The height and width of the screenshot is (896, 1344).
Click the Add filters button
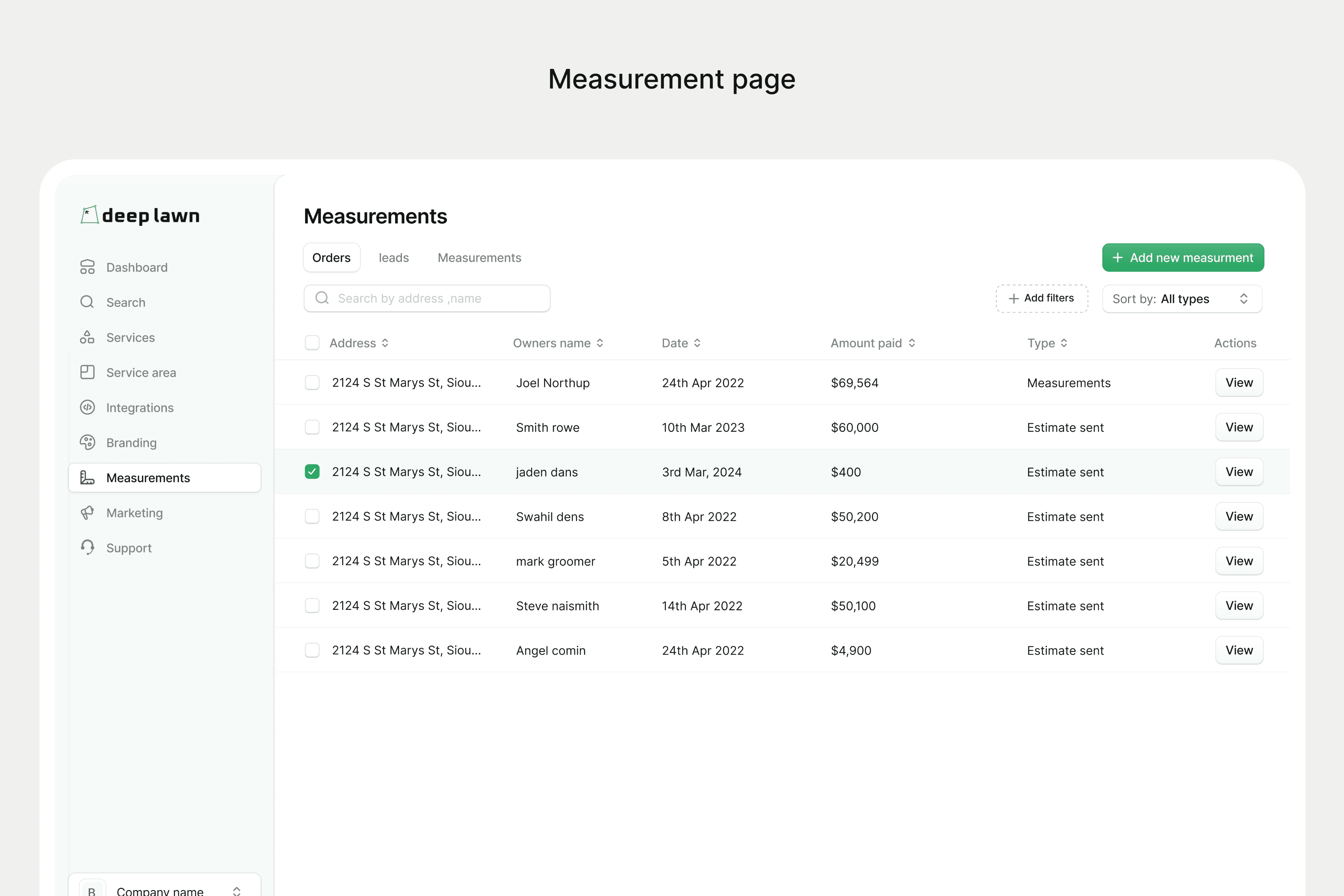[x=1041, y=298]
